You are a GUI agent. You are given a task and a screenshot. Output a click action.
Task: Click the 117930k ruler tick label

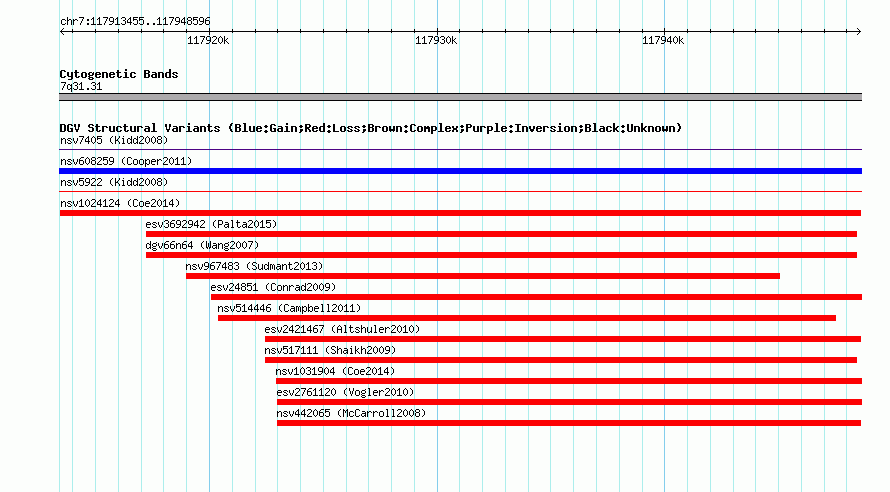click(436, 41)
